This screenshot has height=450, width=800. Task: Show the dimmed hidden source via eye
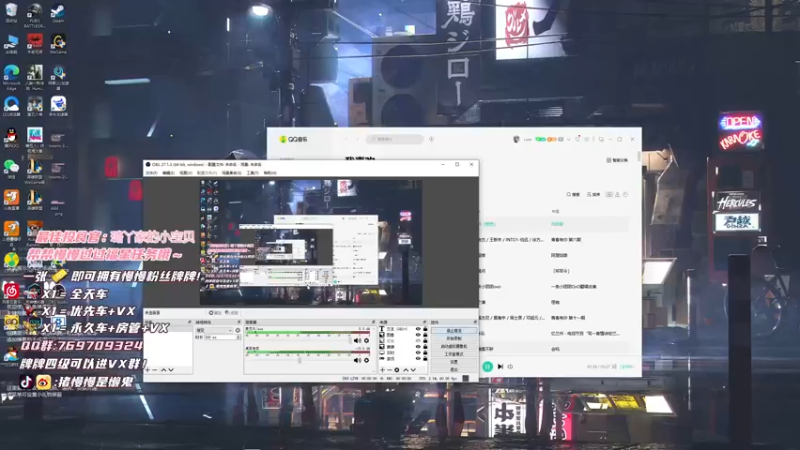coord(418,340)
